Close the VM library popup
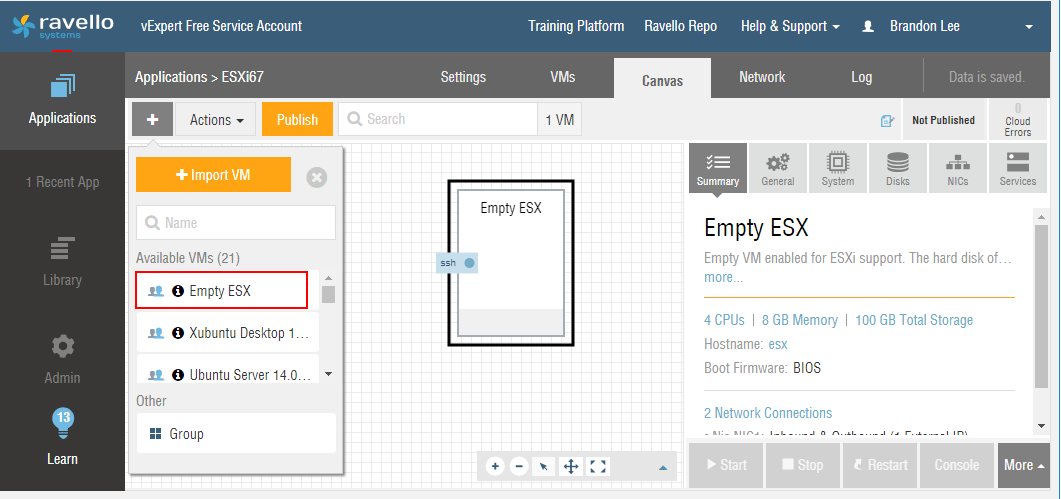 pos(317,177)
